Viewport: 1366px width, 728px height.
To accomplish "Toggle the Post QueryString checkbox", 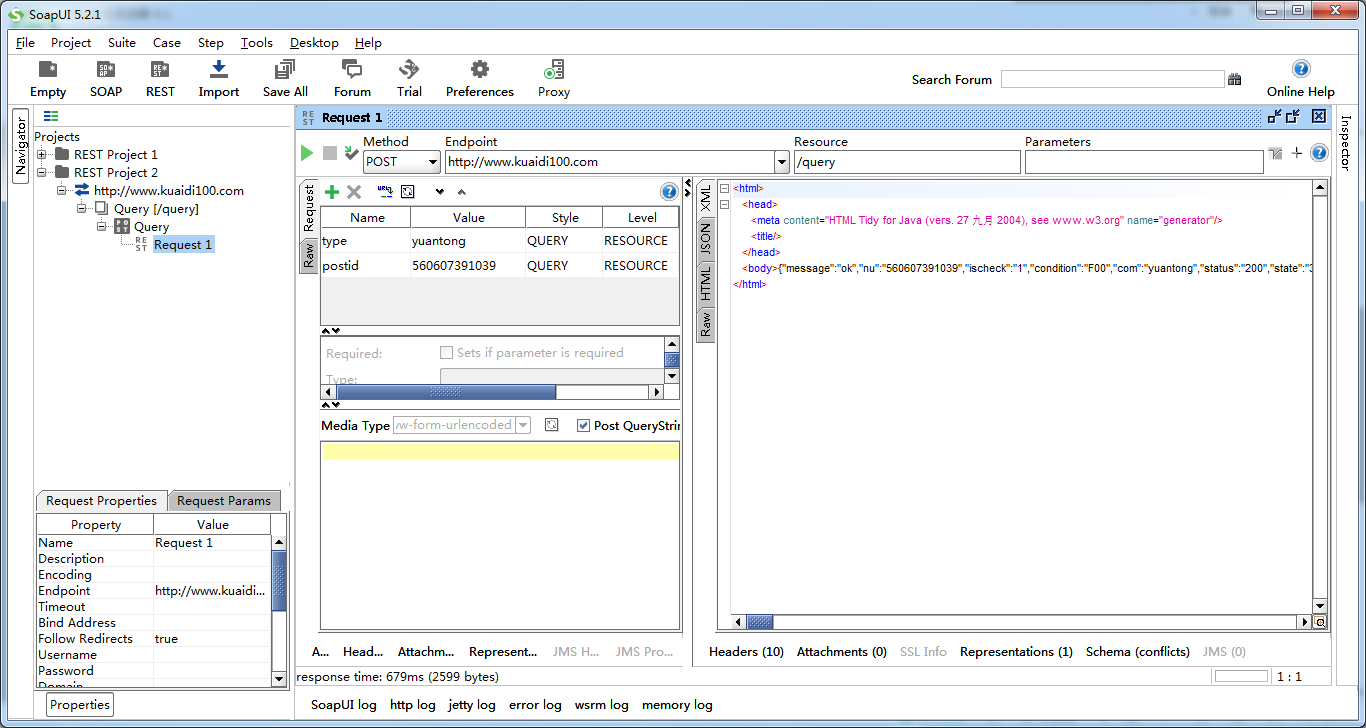I will [583, 425].
